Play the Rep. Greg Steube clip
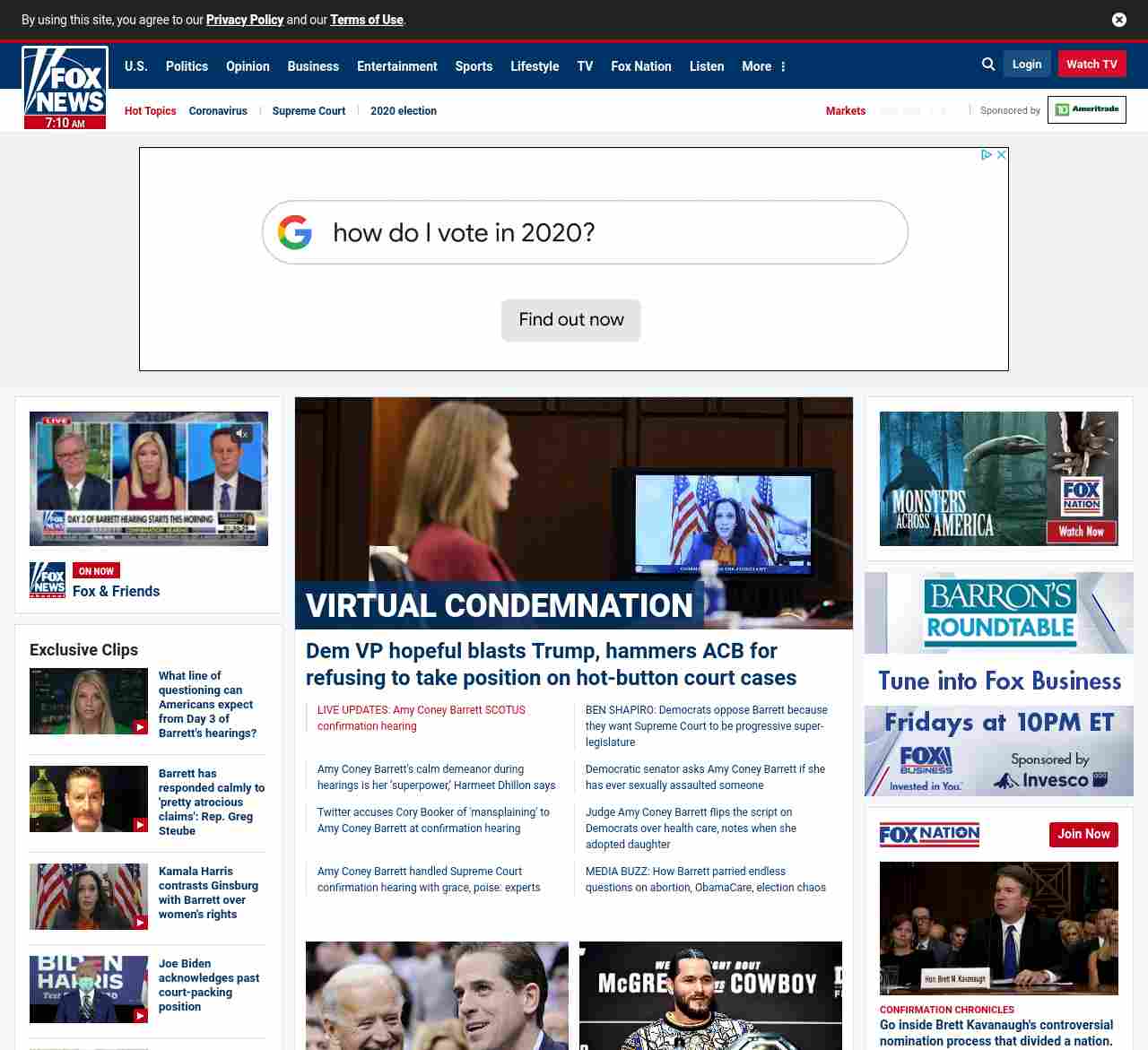 point(89,799)
